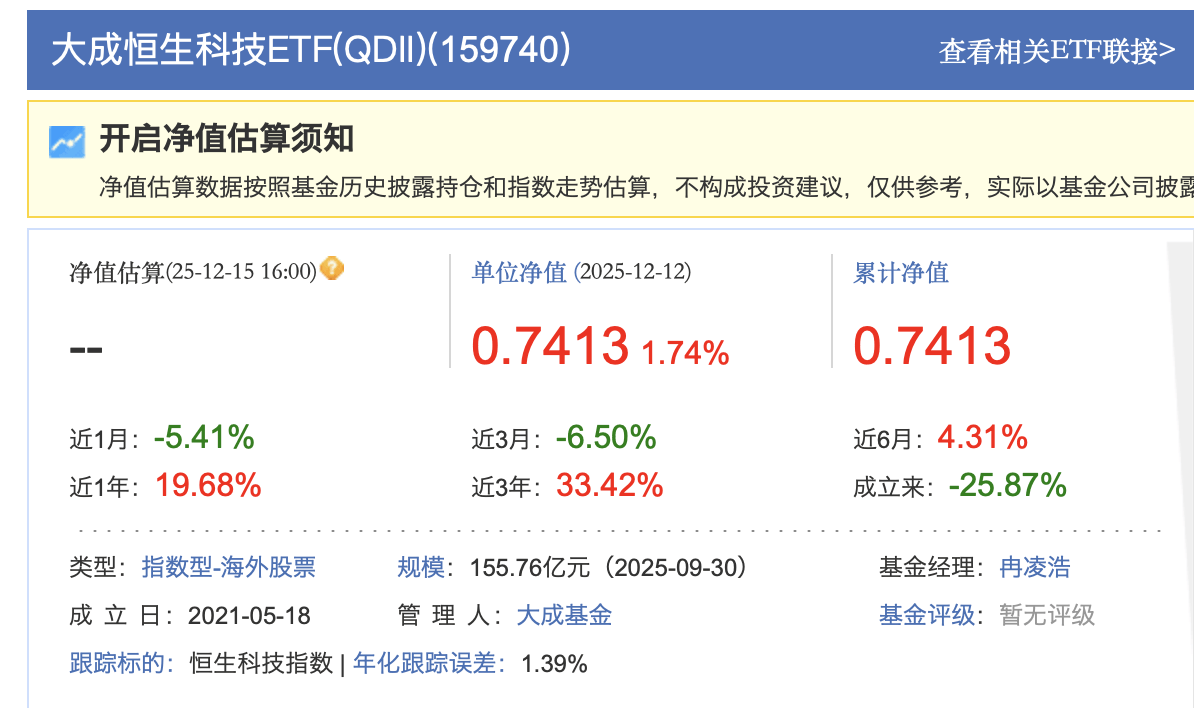Open the 查看相关ETF联接 link
This screenshot has width=1194, height=708.
click(1056, 51)
